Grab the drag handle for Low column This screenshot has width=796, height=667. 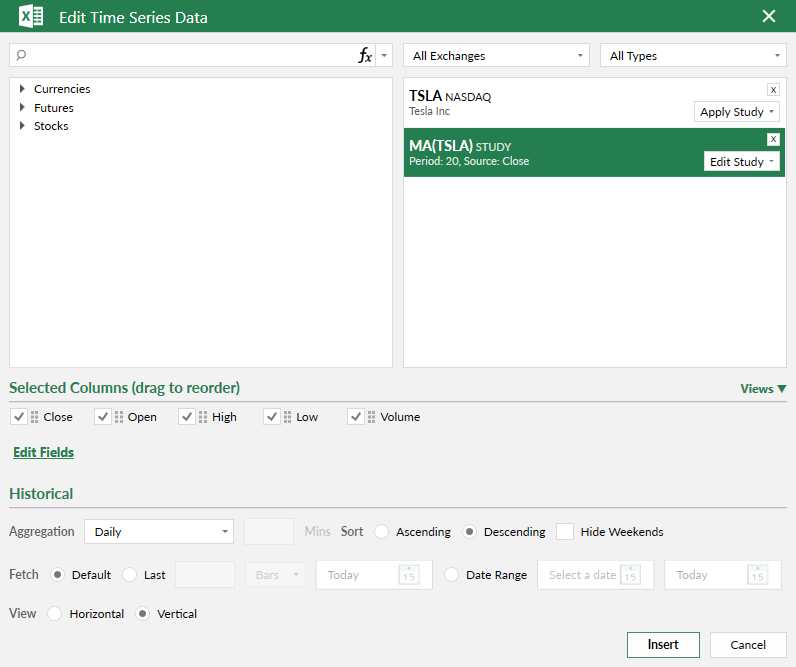click(x=287, y=417)
